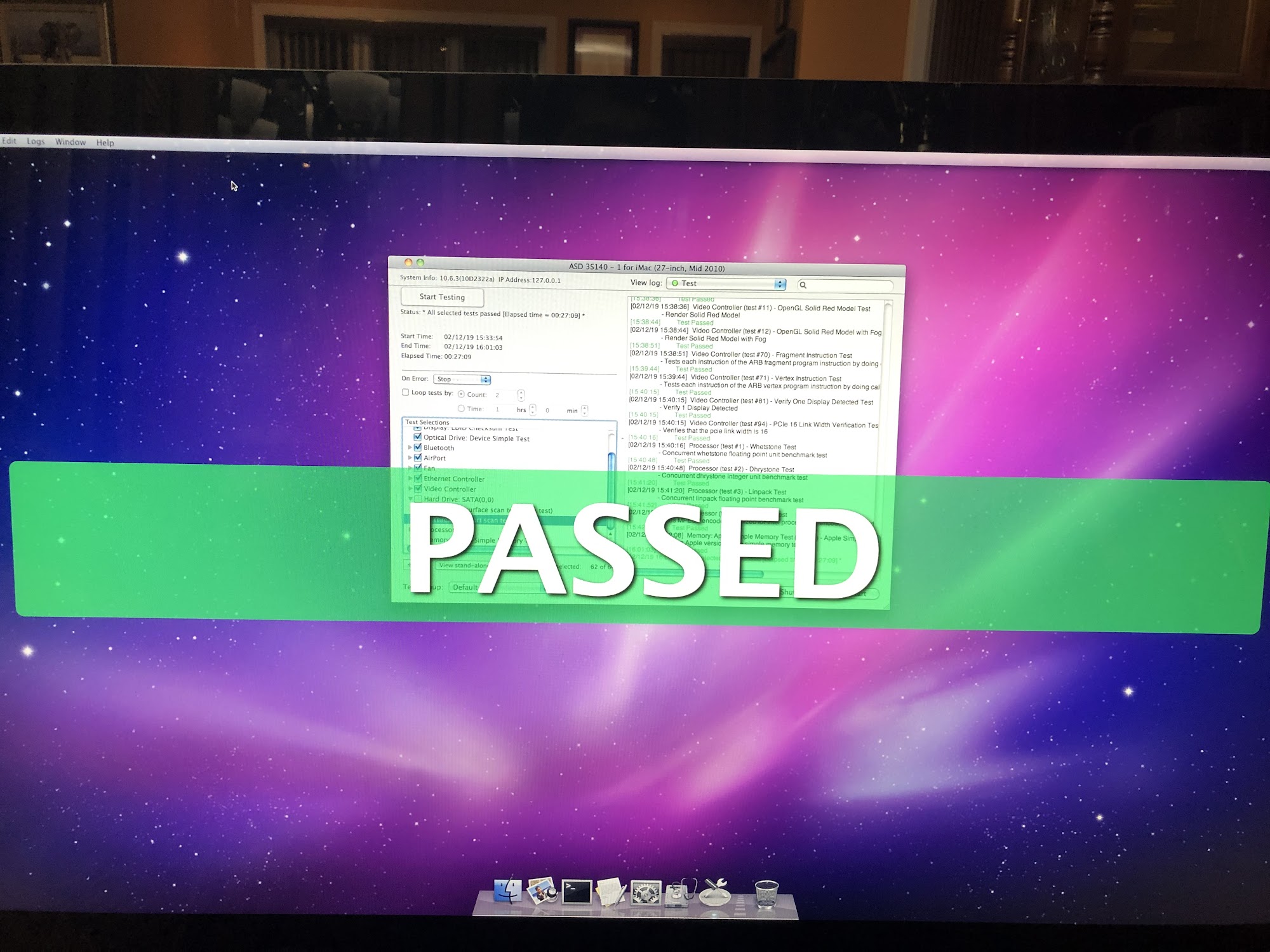
Task: Click log entry Vertex Instruction Test
Action: point(735,378)
